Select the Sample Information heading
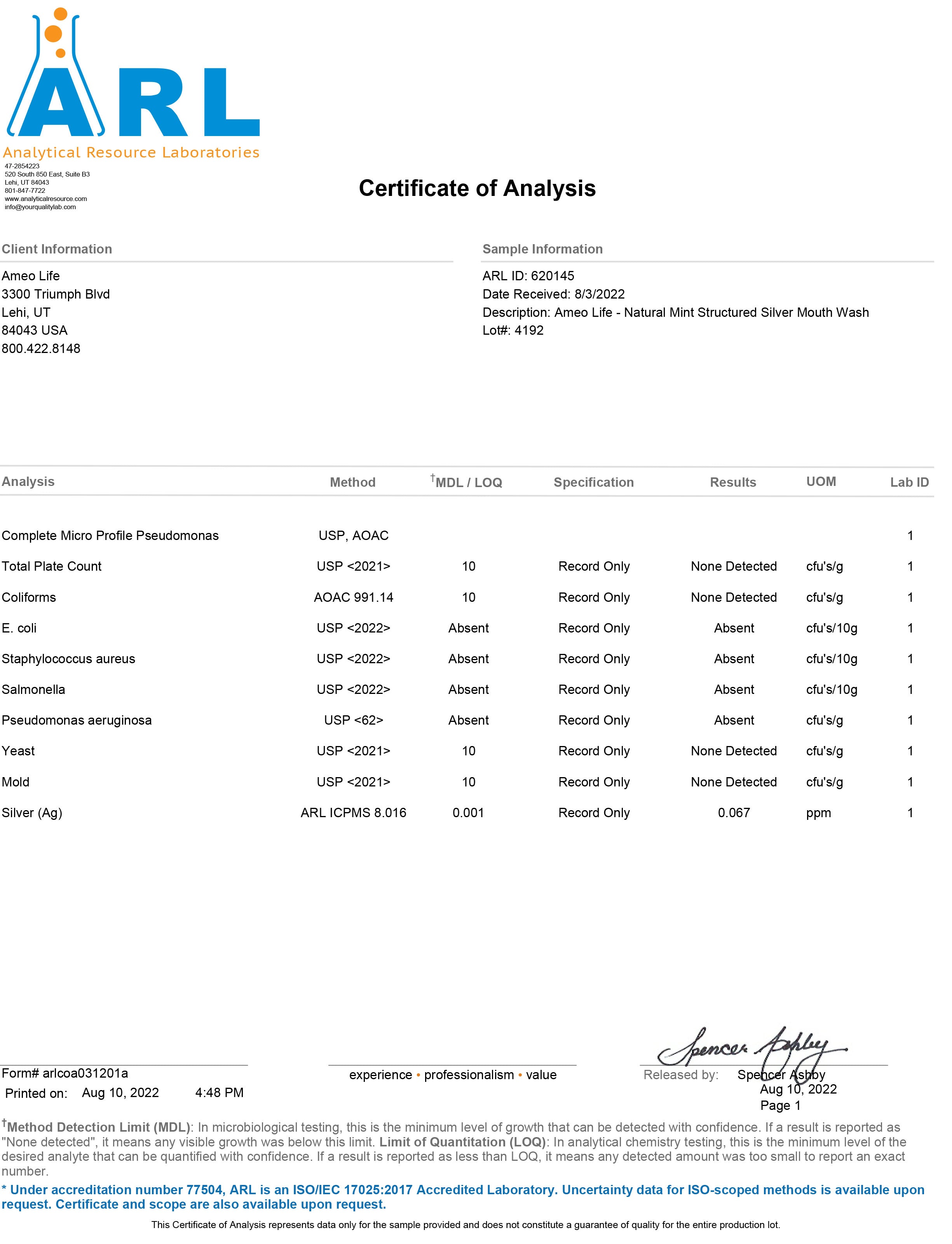The width and height of the screenshot is (952, 1244). 542,249
